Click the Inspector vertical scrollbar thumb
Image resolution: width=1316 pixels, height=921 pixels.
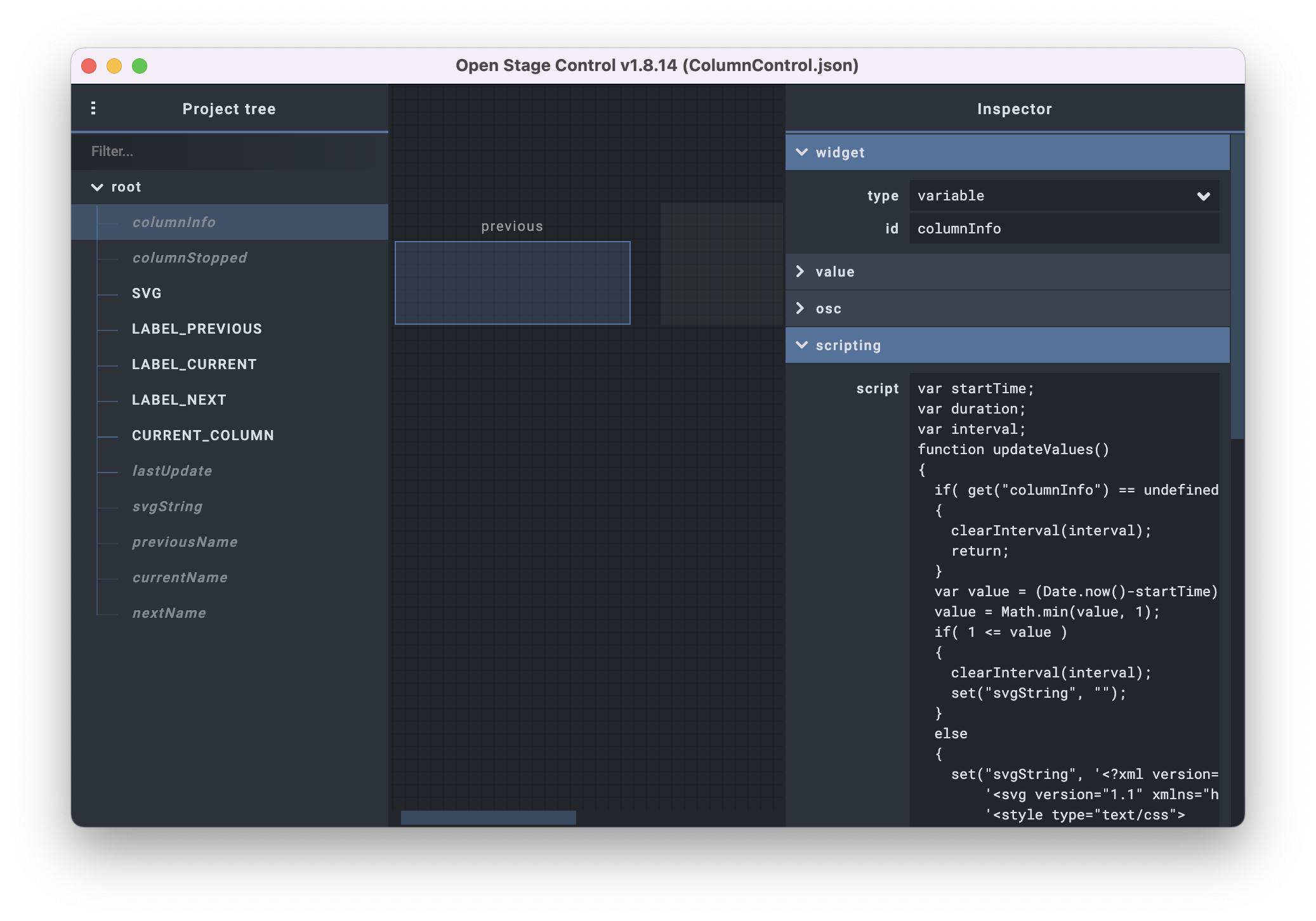coord(1237,285)
